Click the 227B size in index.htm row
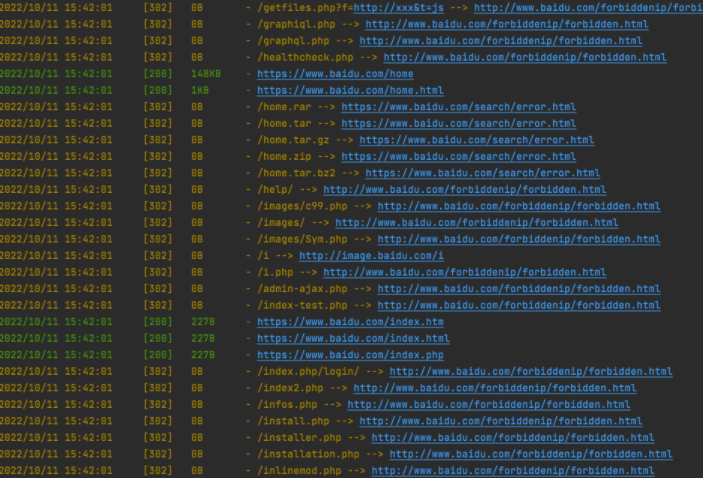This screenshot has height=478, width=703. coord(203,322)
